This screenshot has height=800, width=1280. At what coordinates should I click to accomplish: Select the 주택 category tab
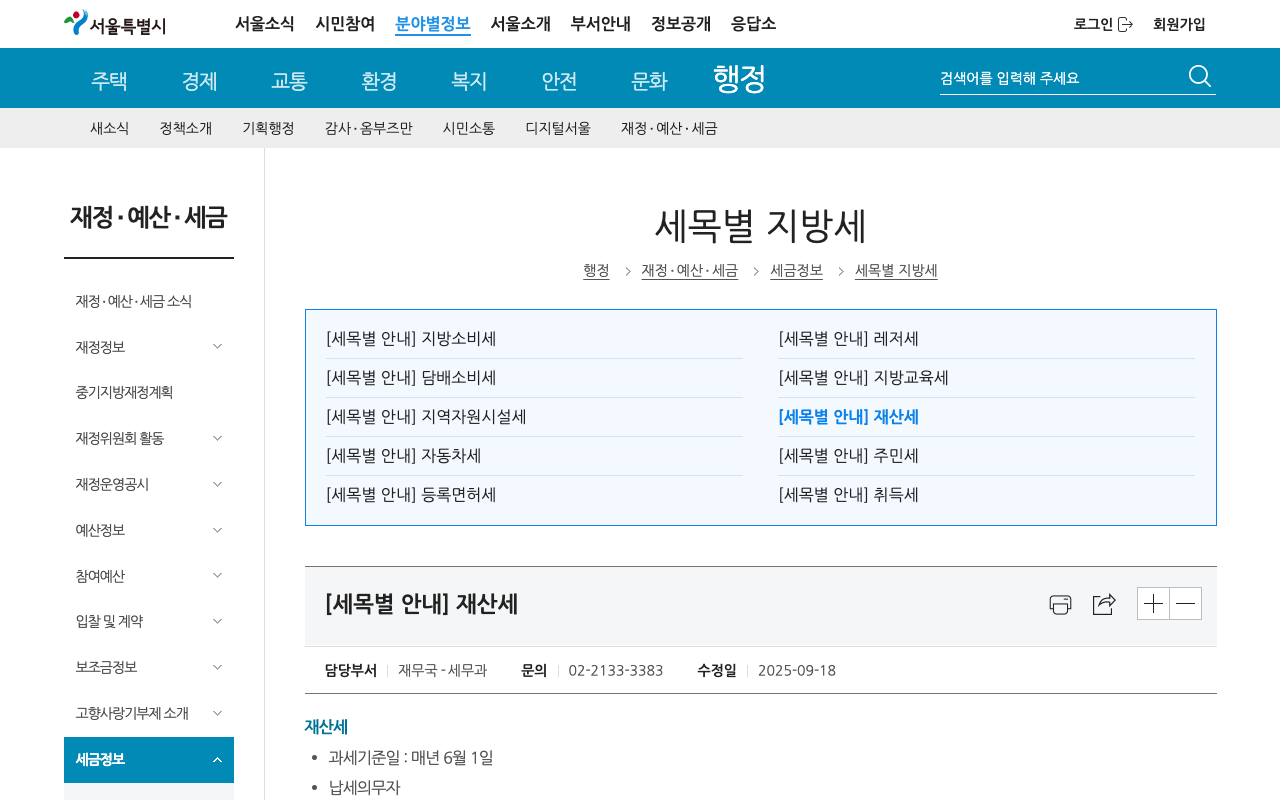tap(109, 81)
